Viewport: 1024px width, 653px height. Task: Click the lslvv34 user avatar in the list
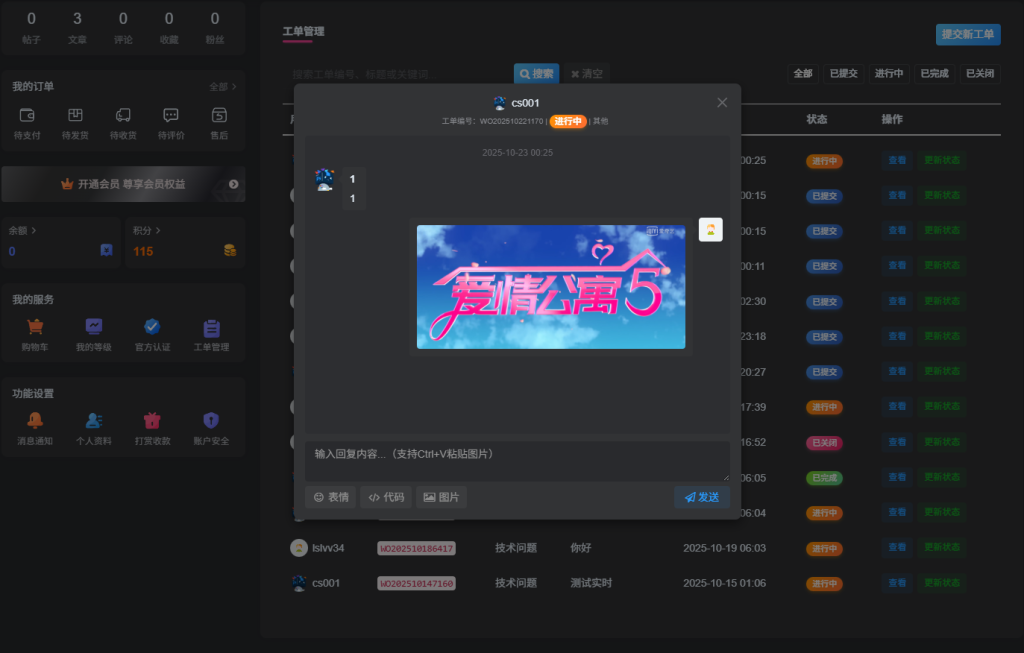point(298,548)
